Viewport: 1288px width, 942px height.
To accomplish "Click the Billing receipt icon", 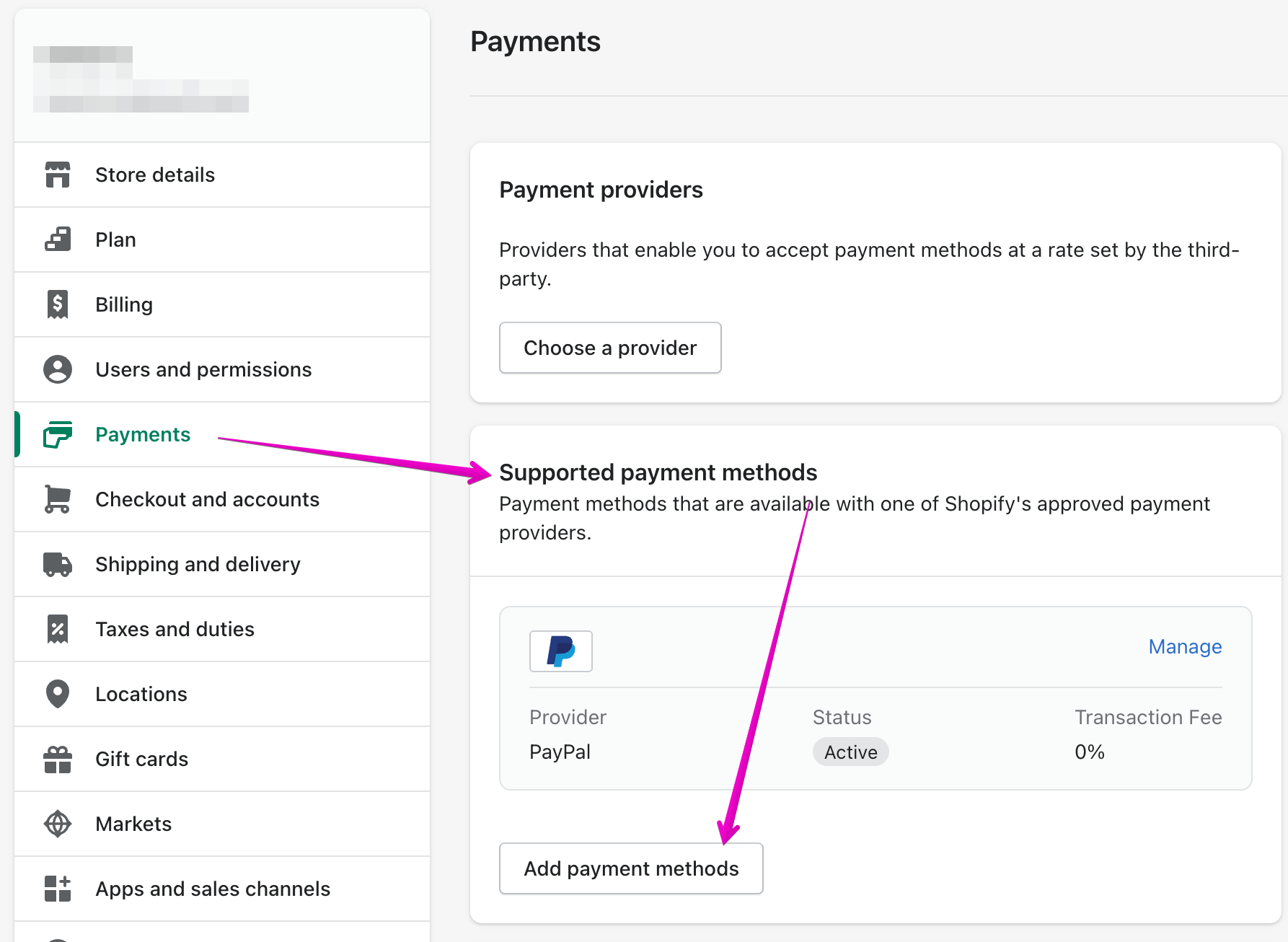I will coord(58,304).
